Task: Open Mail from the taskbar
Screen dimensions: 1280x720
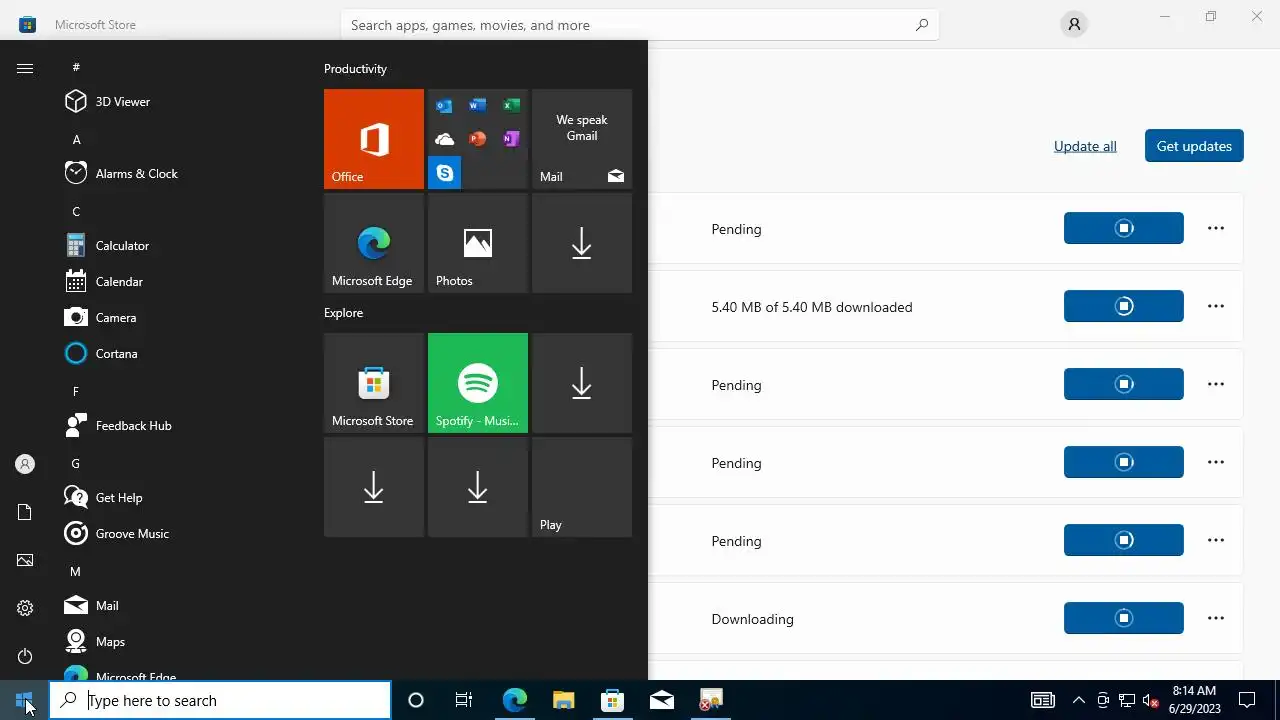Action: [x=662, y=700]
